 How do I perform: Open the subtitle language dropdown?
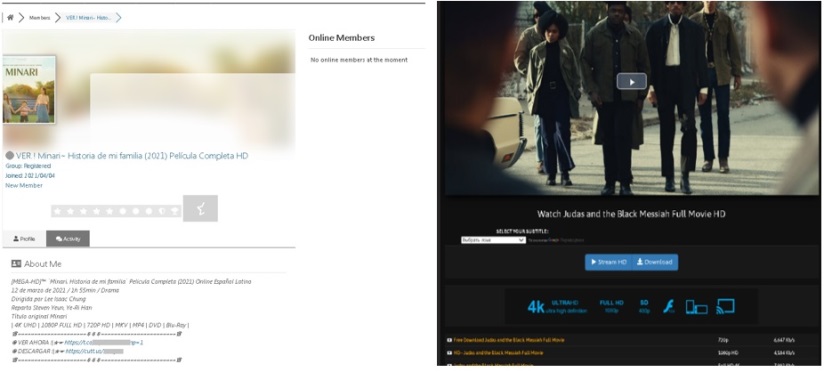[x=493, y=240]
